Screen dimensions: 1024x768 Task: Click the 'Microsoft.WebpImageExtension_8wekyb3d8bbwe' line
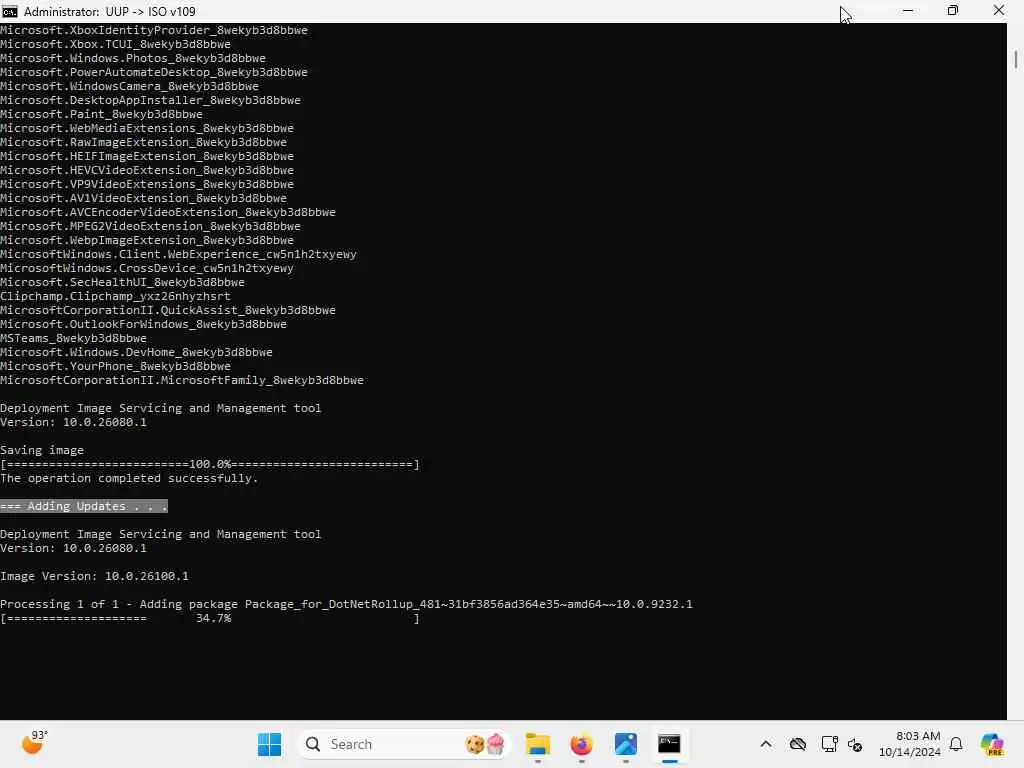[147, 240]
